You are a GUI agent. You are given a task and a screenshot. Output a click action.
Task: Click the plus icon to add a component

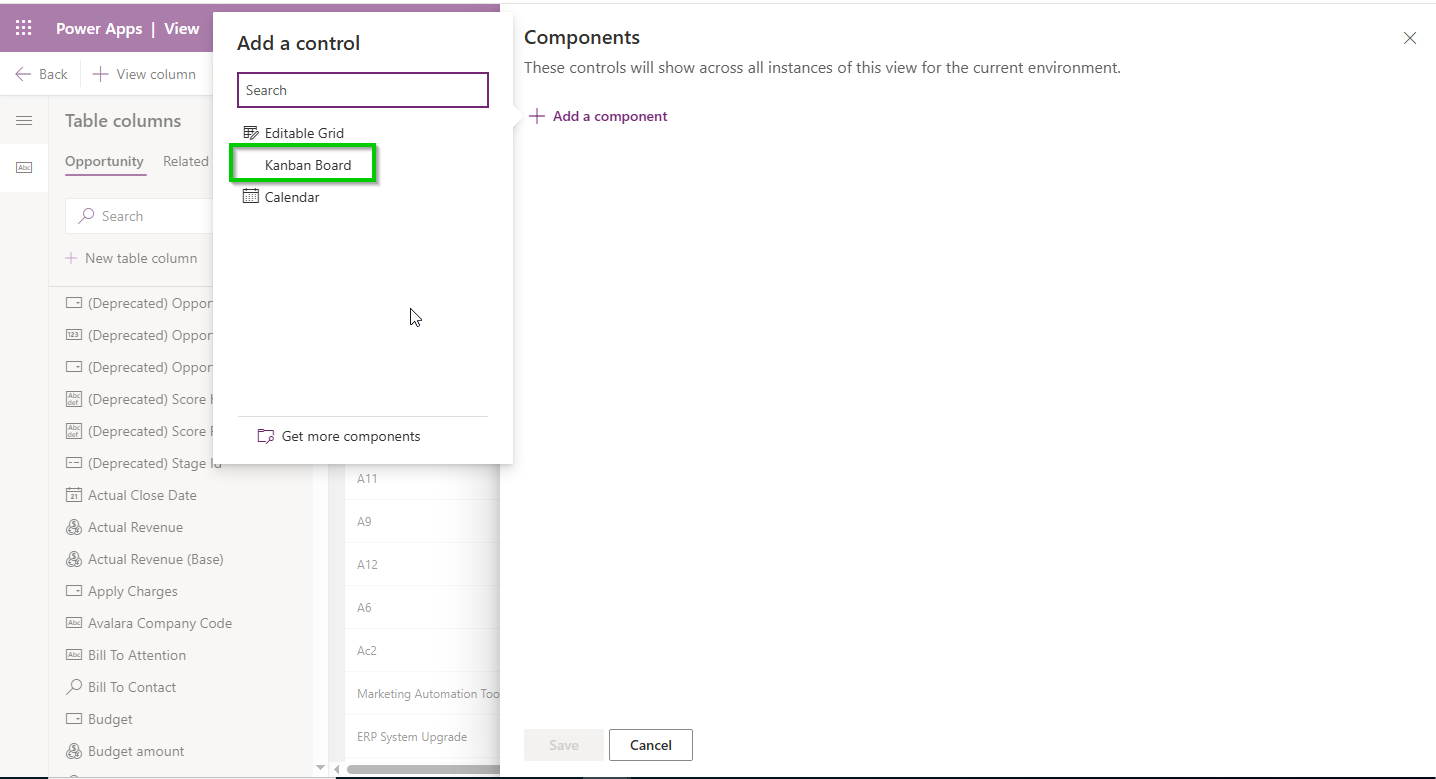[537, 116]
